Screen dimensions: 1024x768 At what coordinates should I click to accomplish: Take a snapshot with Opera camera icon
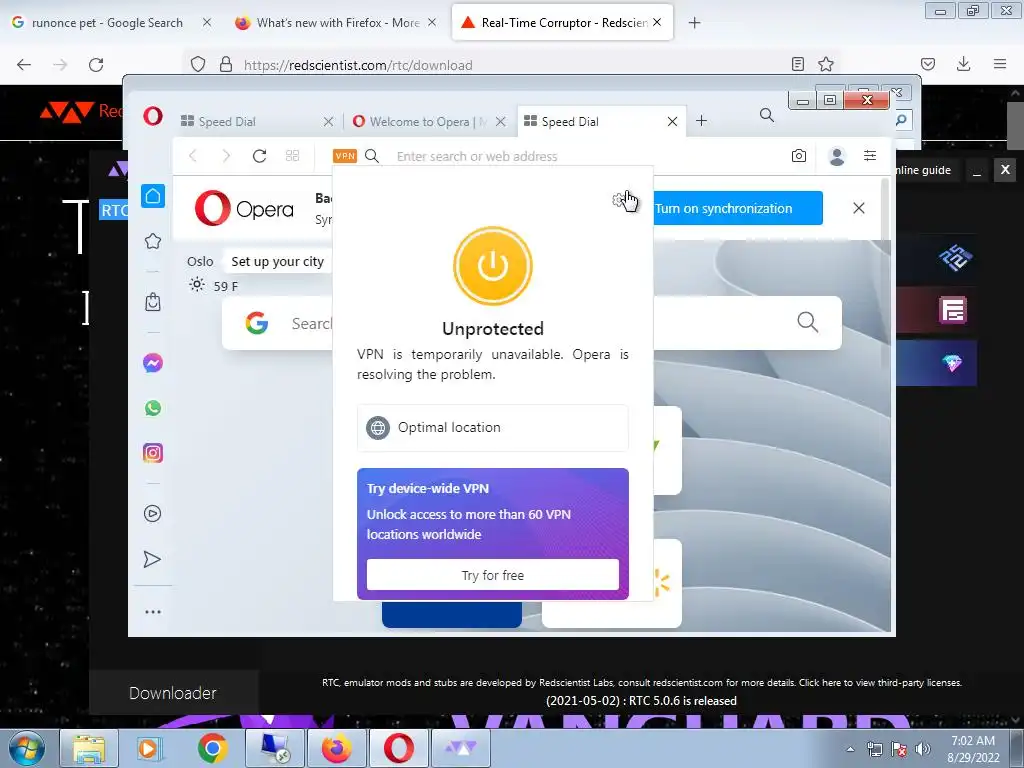pos(799,156)
